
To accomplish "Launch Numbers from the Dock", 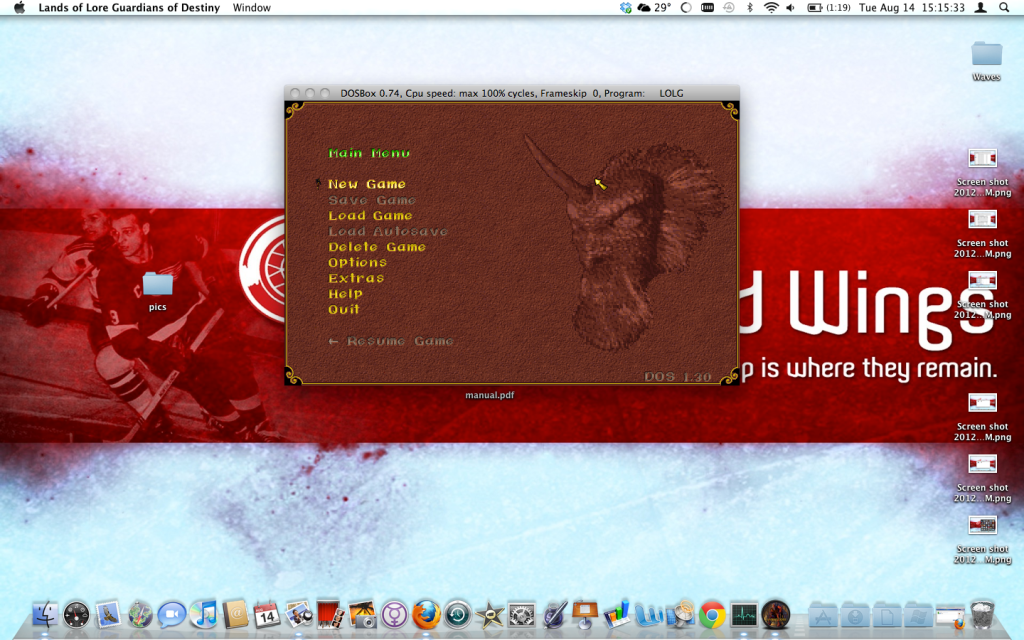I will (616, 615).
